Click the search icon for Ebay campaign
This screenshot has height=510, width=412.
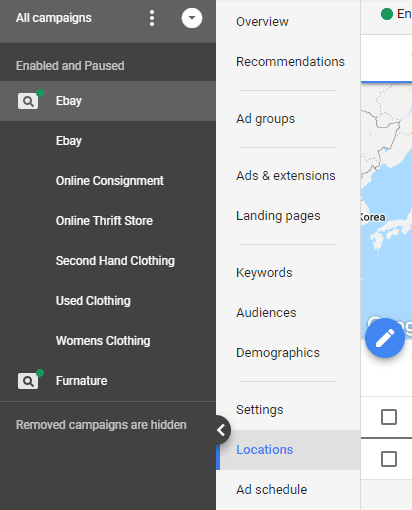point(28,101)
